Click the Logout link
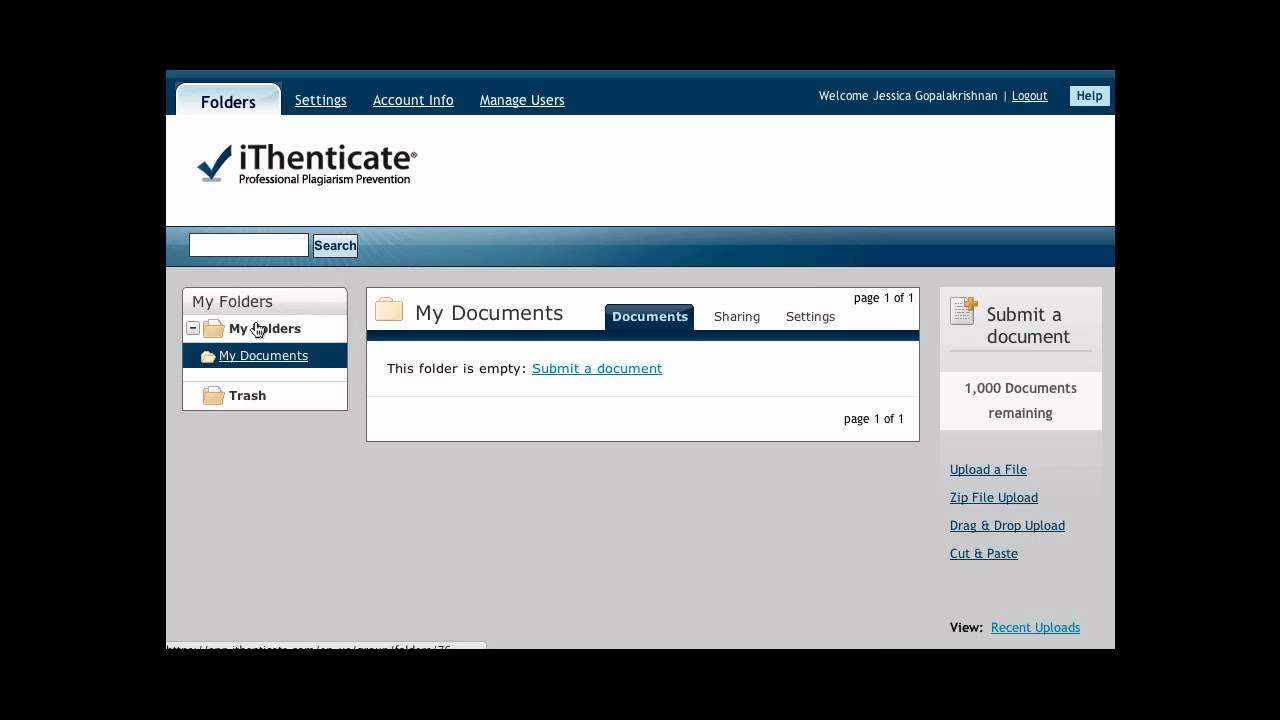 [1029, 96]
